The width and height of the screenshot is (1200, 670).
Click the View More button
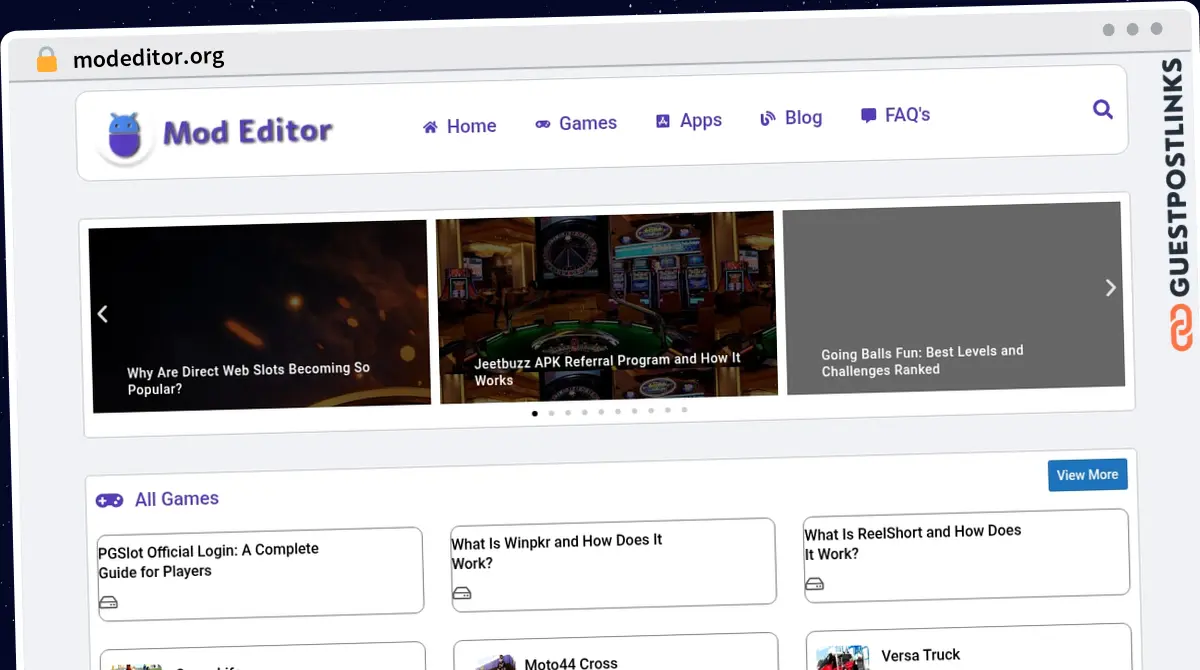click(1088, 475)
